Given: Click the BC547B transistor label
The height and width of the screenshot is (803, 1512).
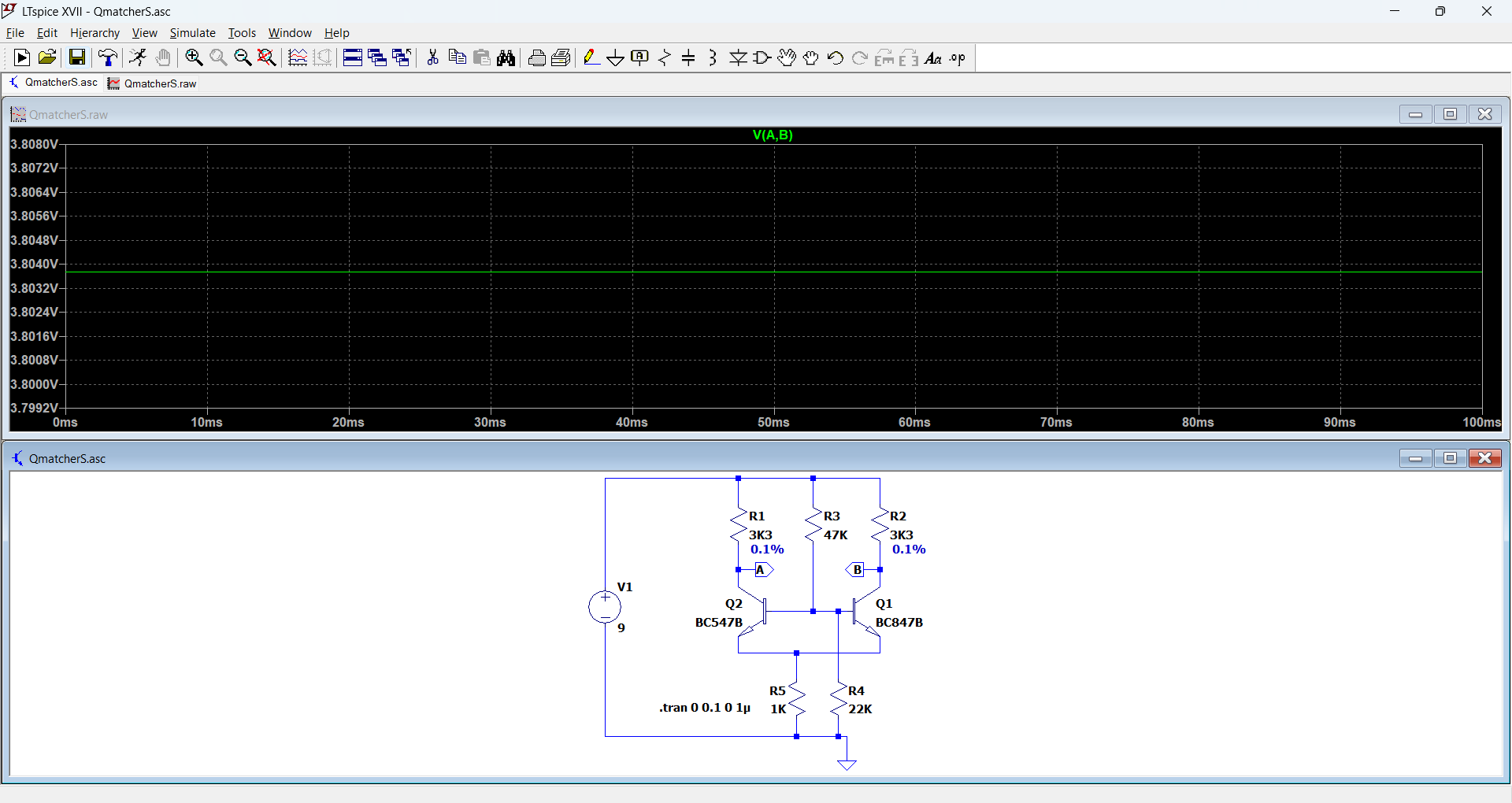Looking at the screenshot, I should click(x=719, y=623).
